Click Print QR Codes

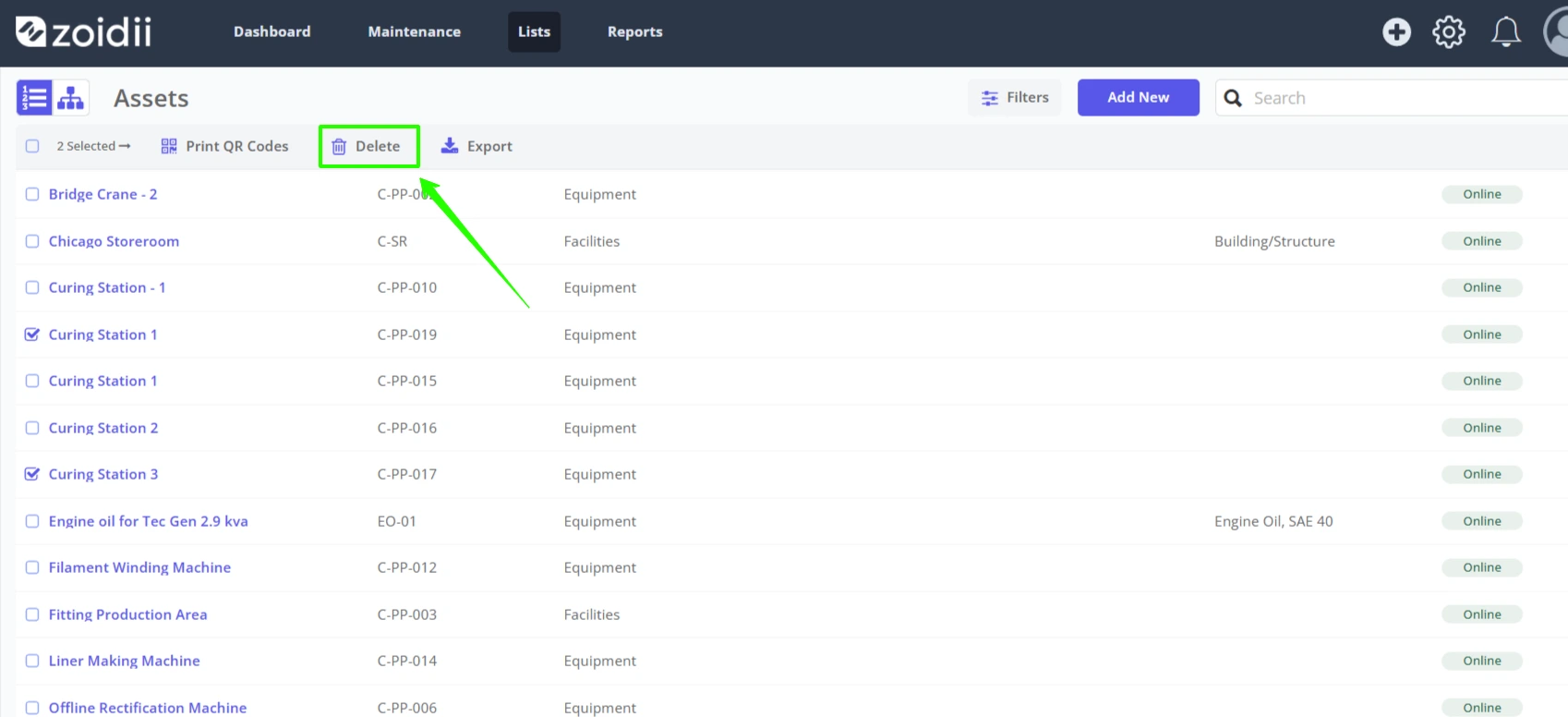click(224, 146)
